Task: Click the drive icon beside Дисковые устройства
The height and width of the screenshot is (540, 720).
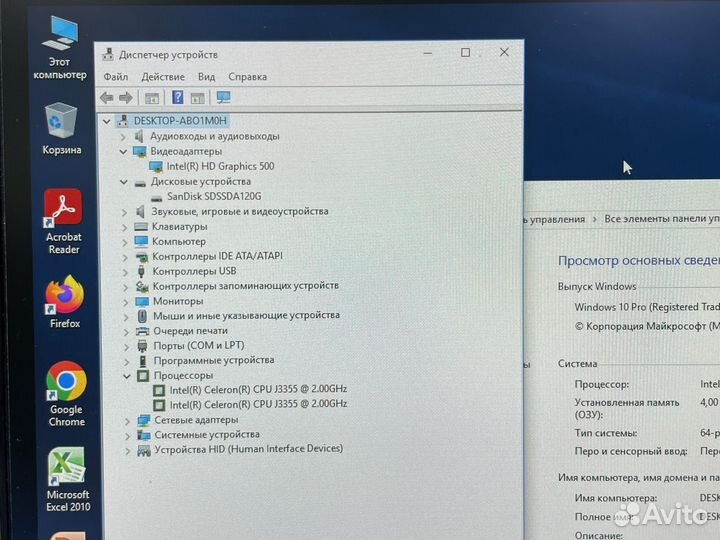Action: click(x=141, y=183)
